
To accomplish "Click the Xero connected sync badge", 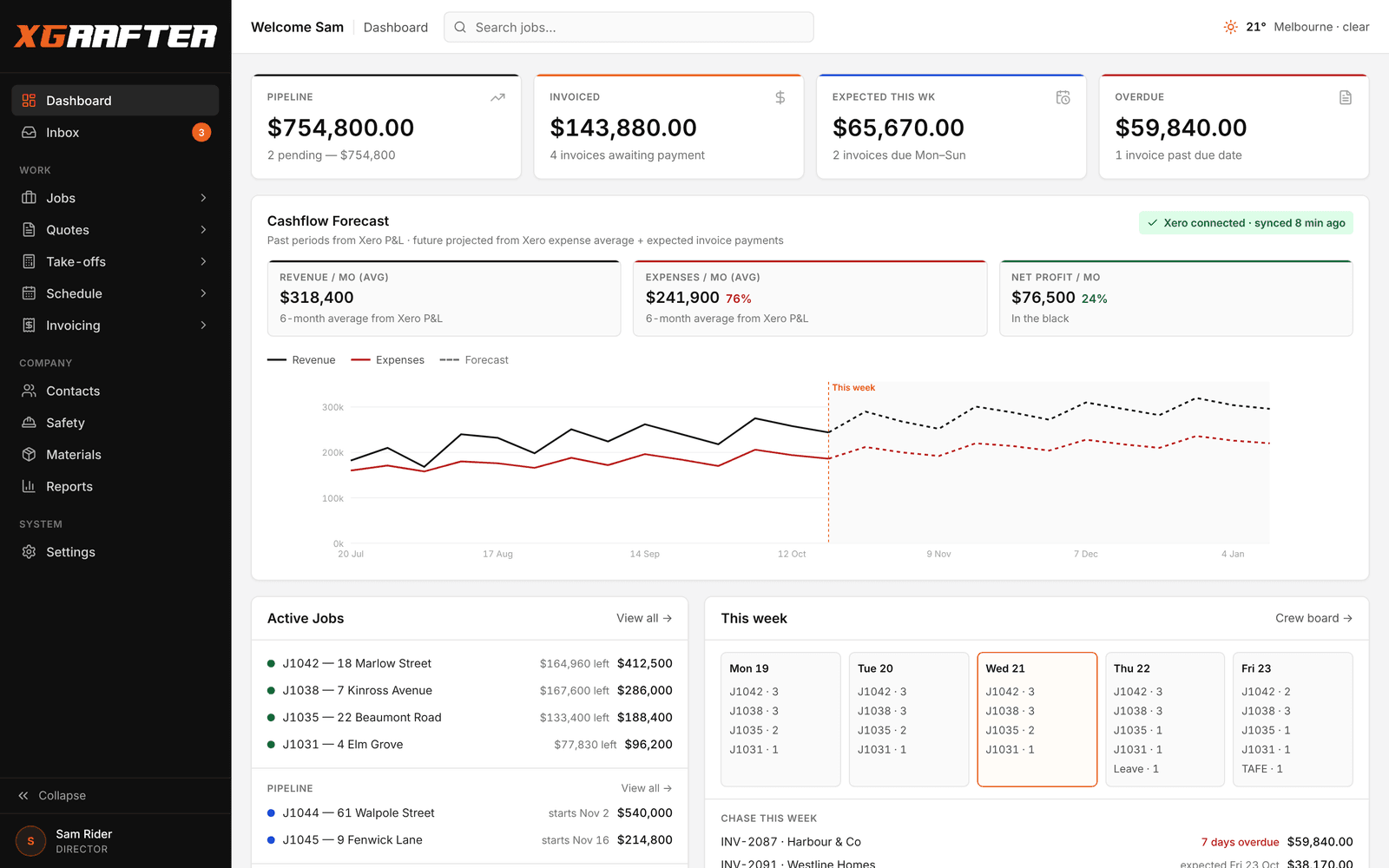I will coord(1246,223).
